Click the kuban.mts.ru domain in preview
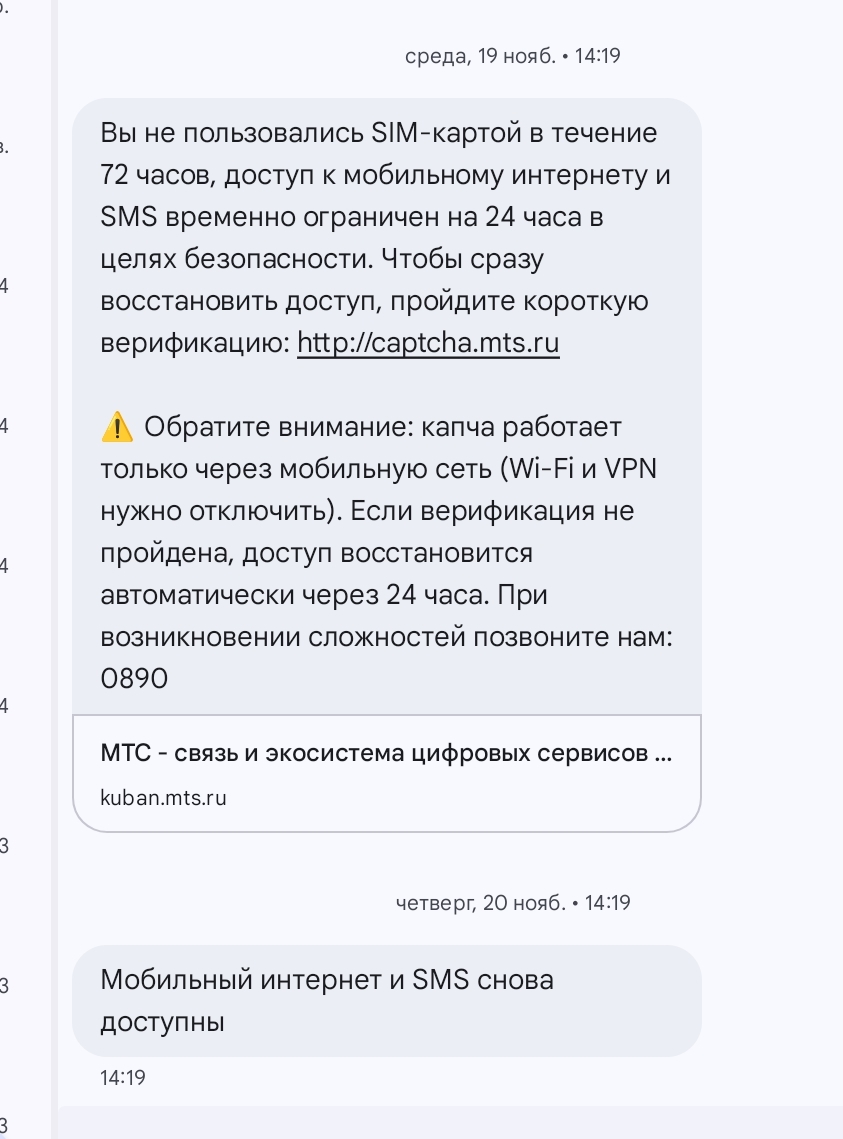 click(x=164, y=798)
